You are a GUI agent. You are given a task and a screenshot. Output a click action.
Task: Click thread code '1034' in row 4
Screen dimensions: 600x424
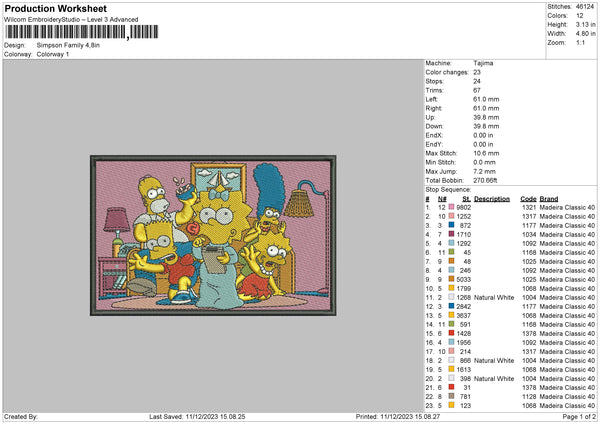click(529, 234)
